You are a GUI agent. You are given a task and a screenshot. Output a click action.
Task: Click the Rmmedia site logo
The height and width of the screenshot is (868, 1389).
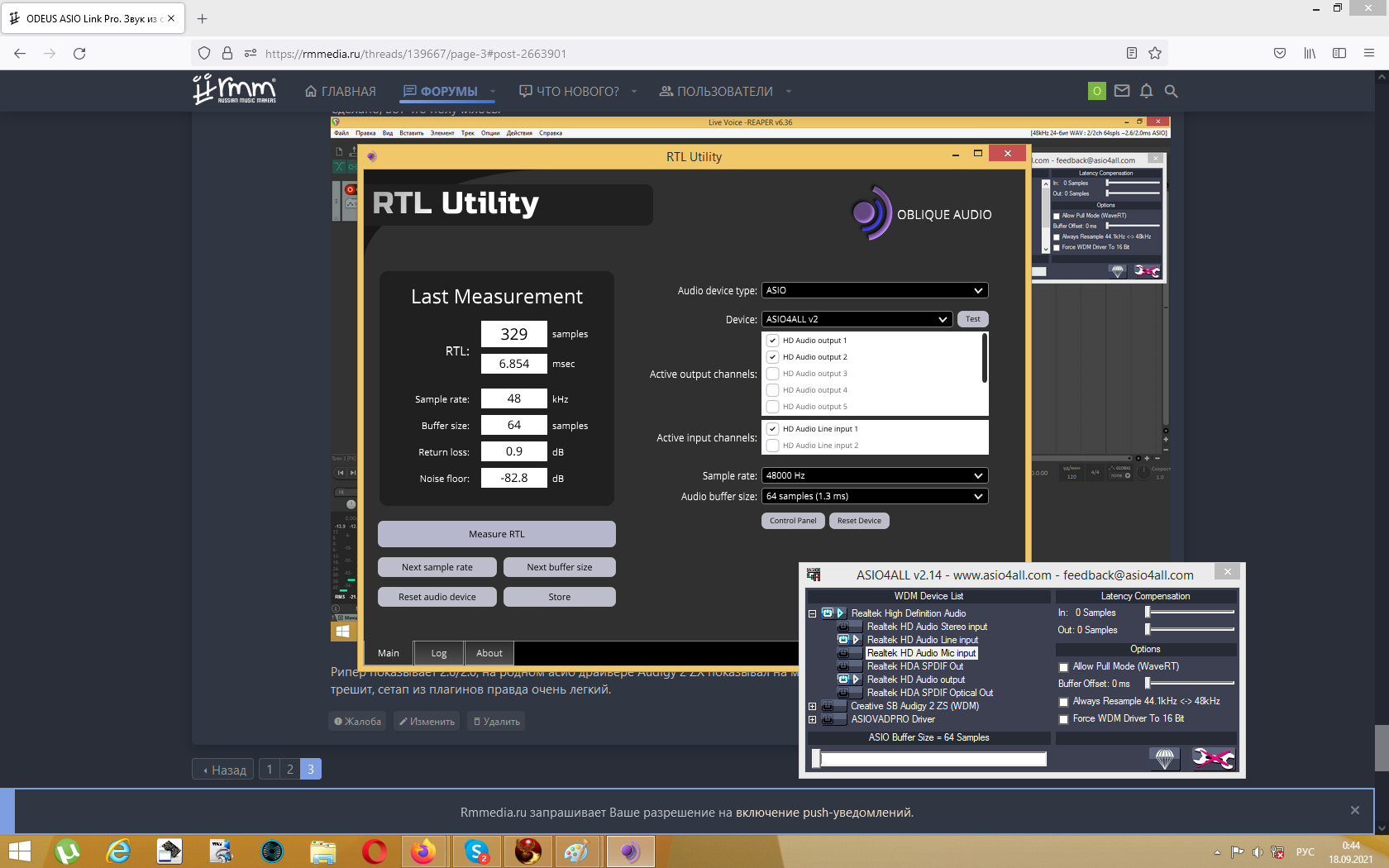click(234, 90)
